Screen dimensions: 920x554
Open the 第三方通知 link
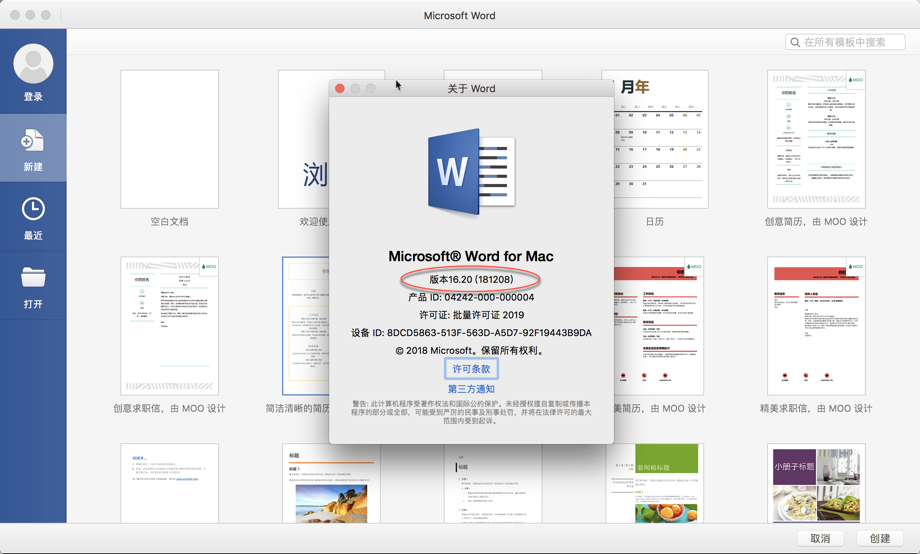(x=471, y=389)
